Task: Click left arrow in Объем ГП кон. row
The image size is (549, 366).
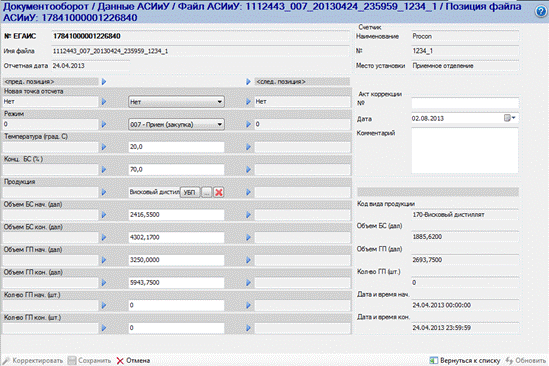Action: (x=104, y=283)
